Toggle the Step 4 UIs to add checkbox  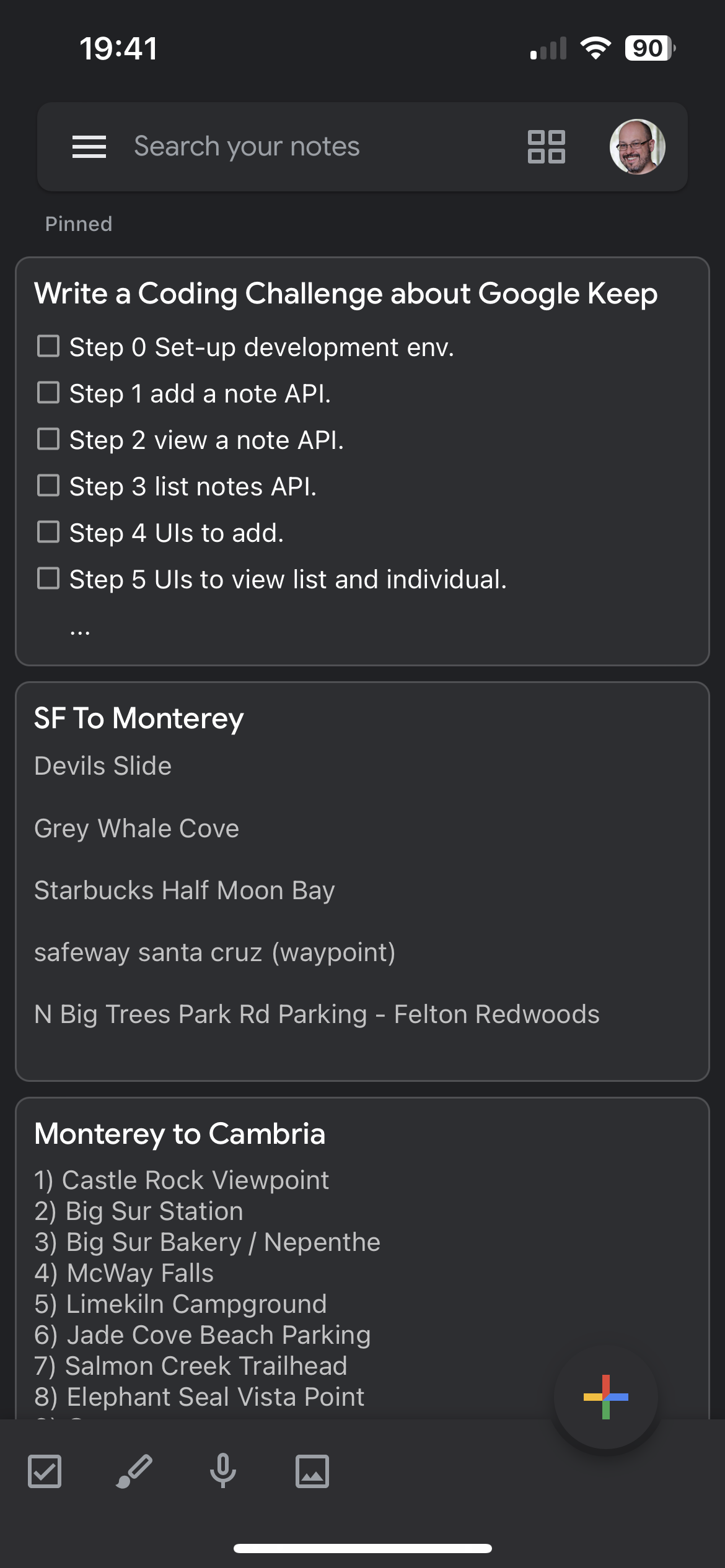click(48, 532)
